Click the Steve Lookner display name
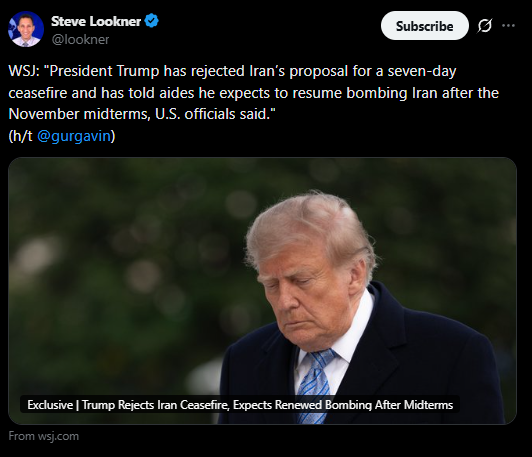The image size is (532, 457). tap(96, 21)
